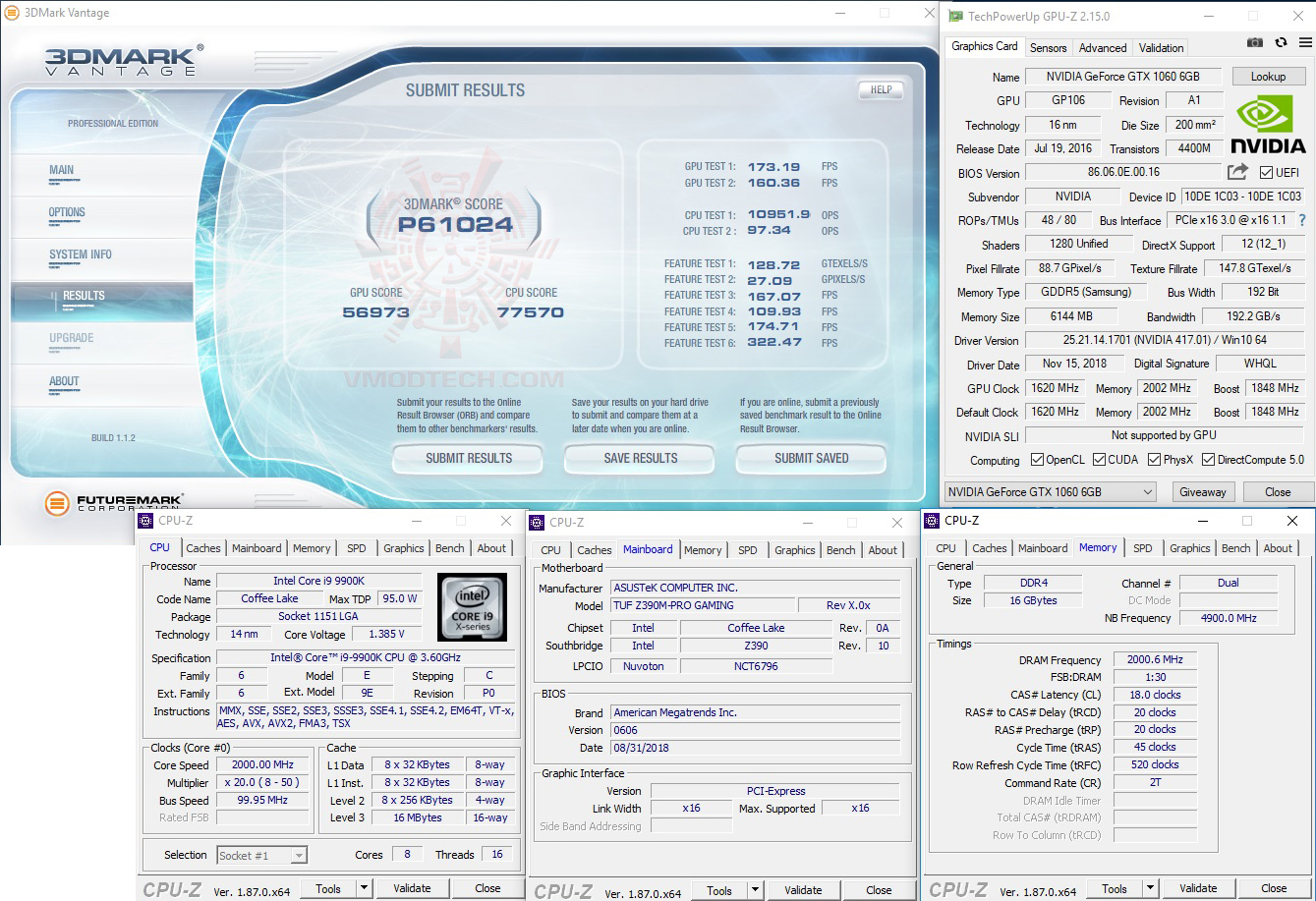The image size is (1316, 901).
Task: Click the HELP button in 3DMark Vantage
Action: pyautogui.click(x=881, y=89)
